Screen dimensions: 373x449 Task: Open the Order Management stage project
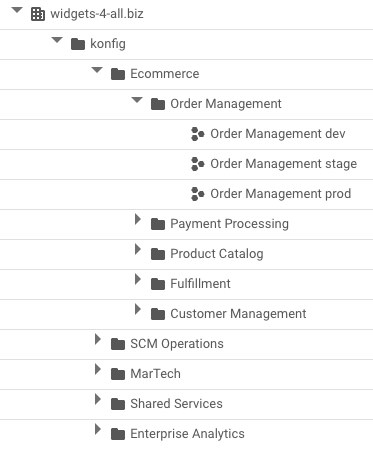click(284, 164)
